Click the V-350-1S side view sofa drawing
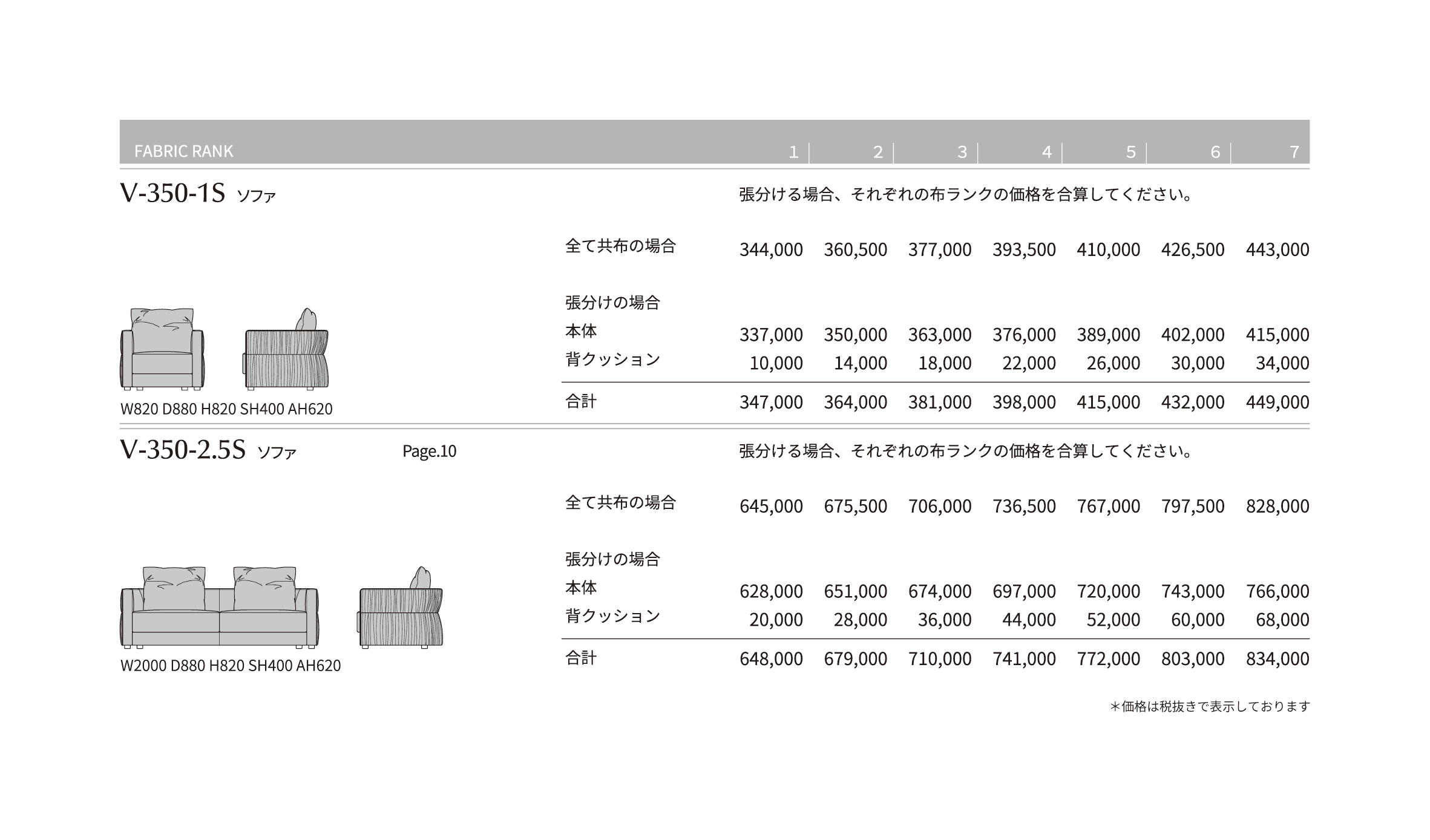1430x840 pixels. coord(286,349)
